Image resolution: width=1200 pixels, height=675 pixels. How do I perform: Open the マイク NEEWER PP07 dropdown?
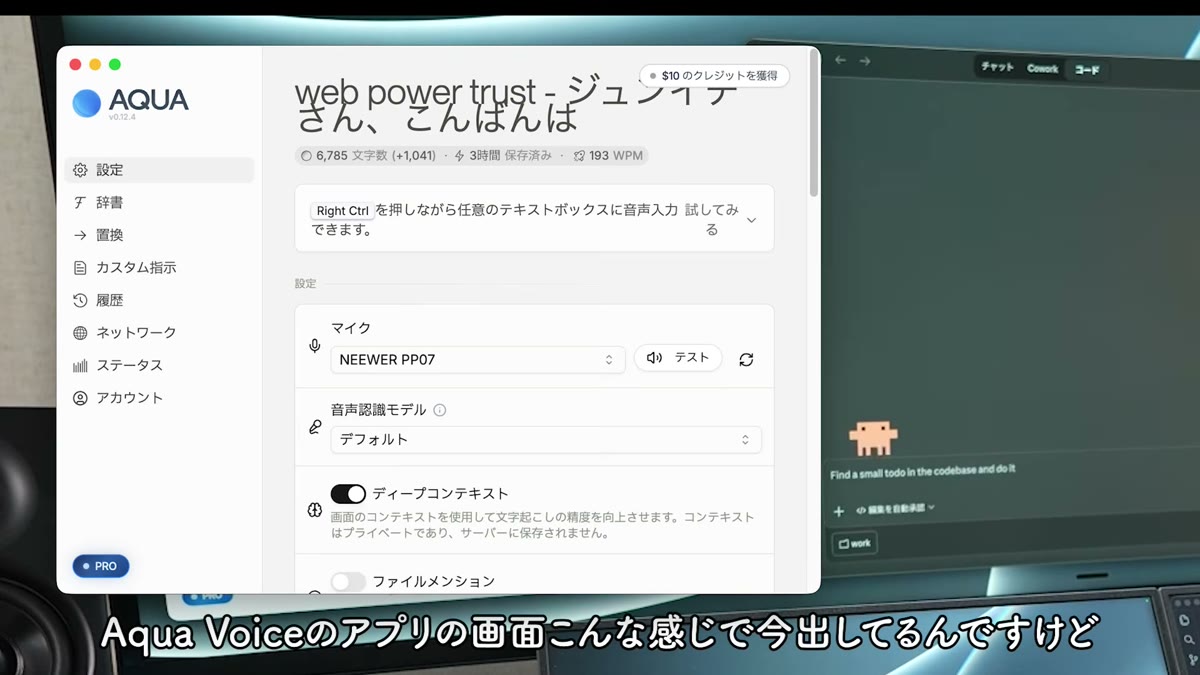478,359
